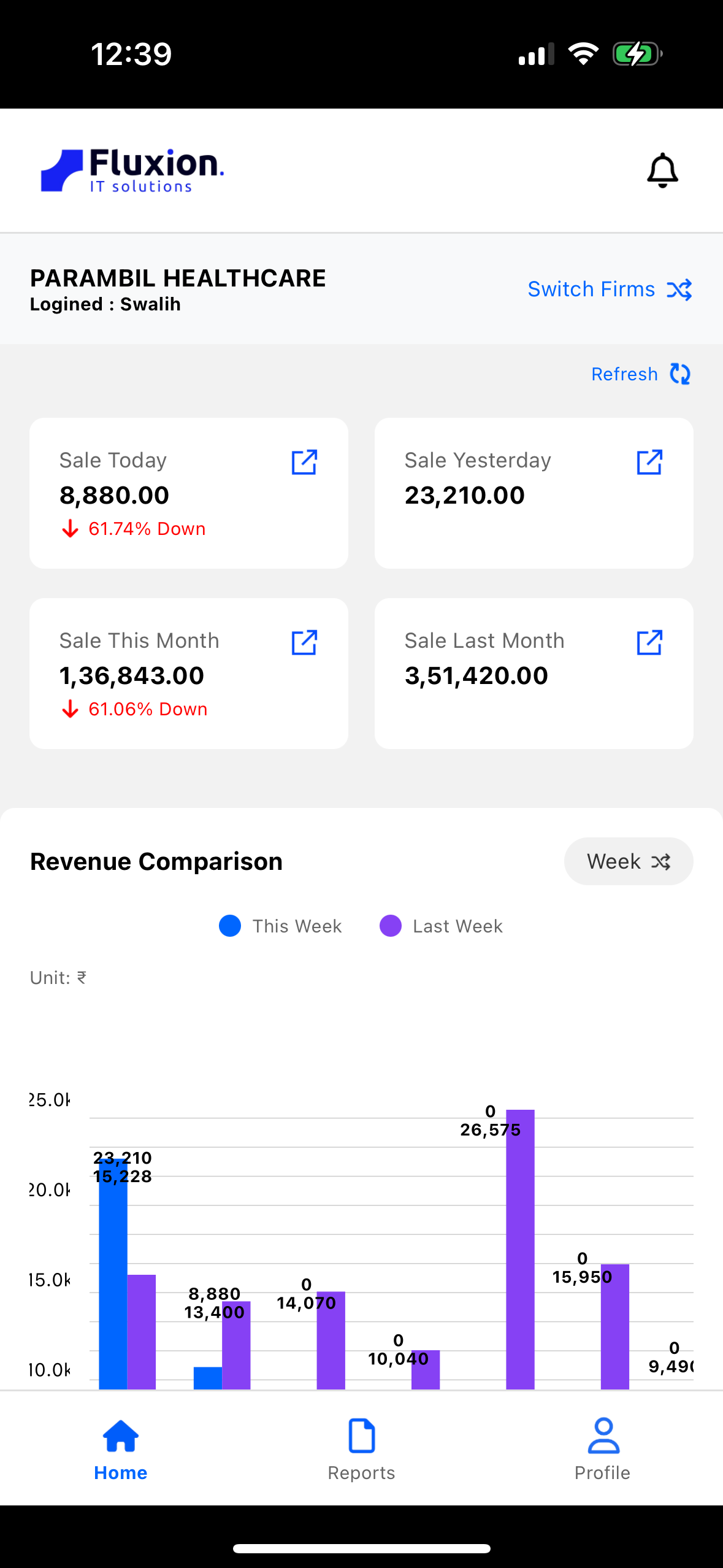Viewport: 723px width, 1568px height.
Task: Open Sale Yesterday details icon
Action: point(649,463)
